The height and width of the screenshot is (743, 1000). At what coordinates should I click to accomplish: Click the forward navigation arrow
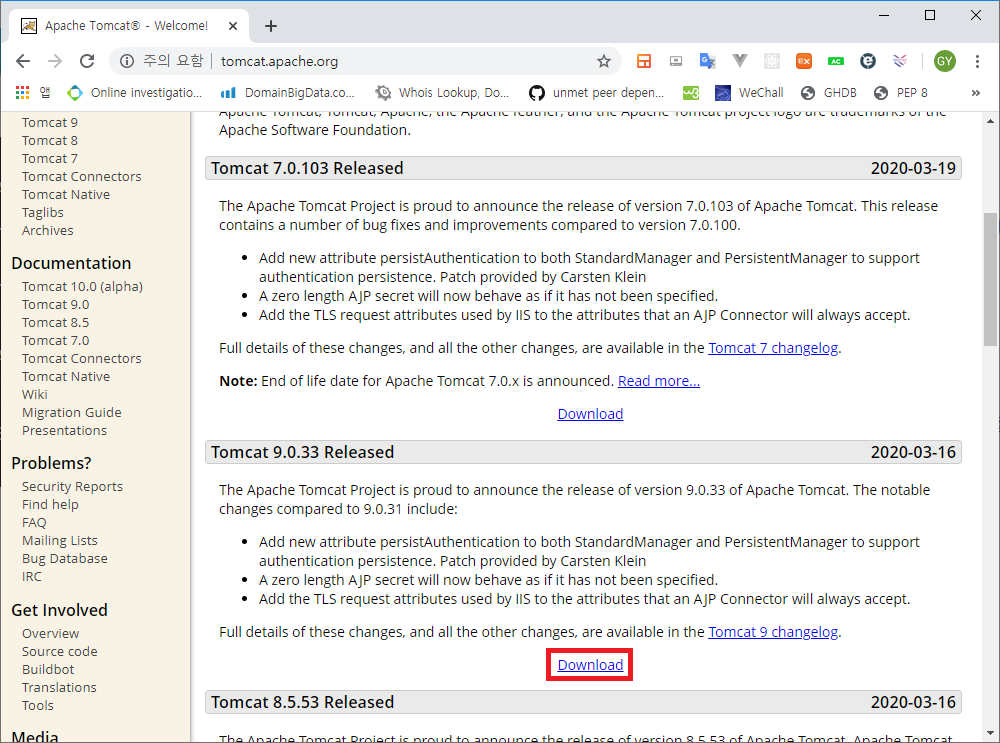click(x=55, y=61)
